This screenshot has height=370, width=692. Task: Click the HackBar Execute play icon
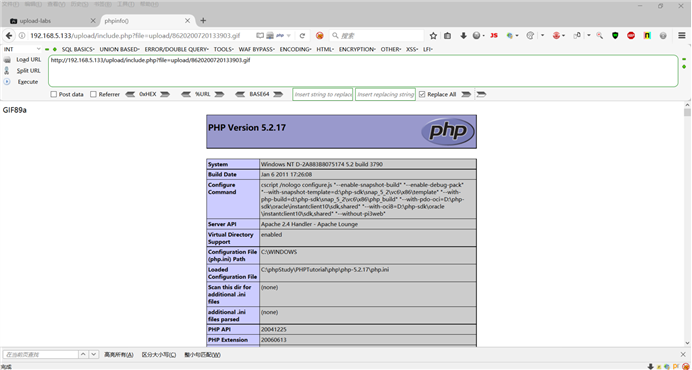point(7,82)
